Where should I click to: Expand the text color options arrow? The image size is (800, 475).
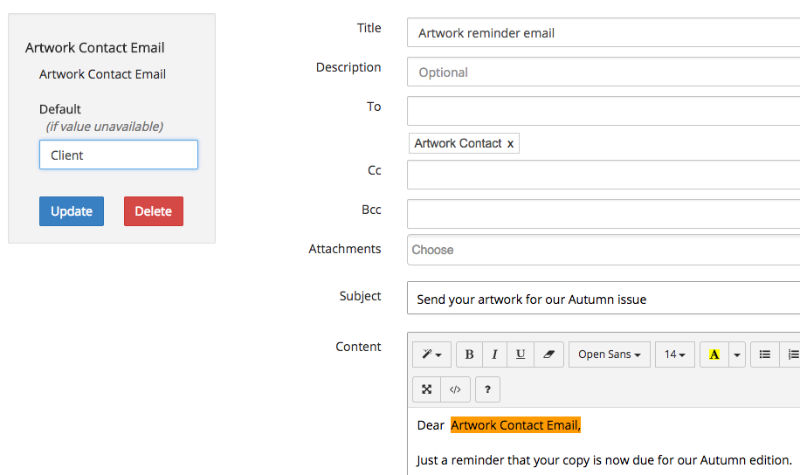(737, 354)
